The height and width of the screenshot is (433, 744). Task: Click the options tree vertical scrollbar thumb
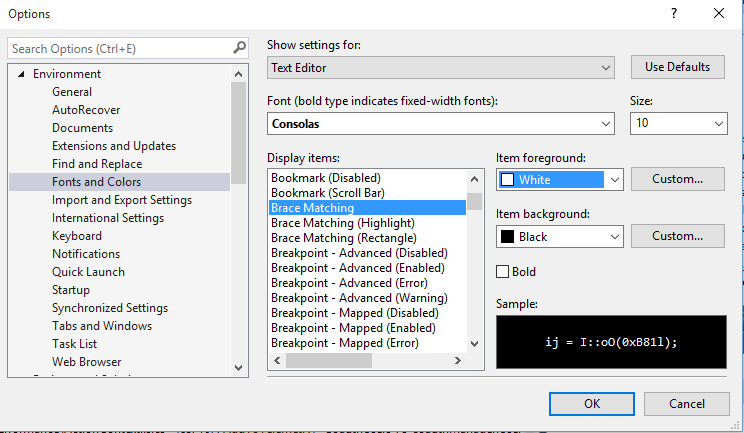pos(239,133)
